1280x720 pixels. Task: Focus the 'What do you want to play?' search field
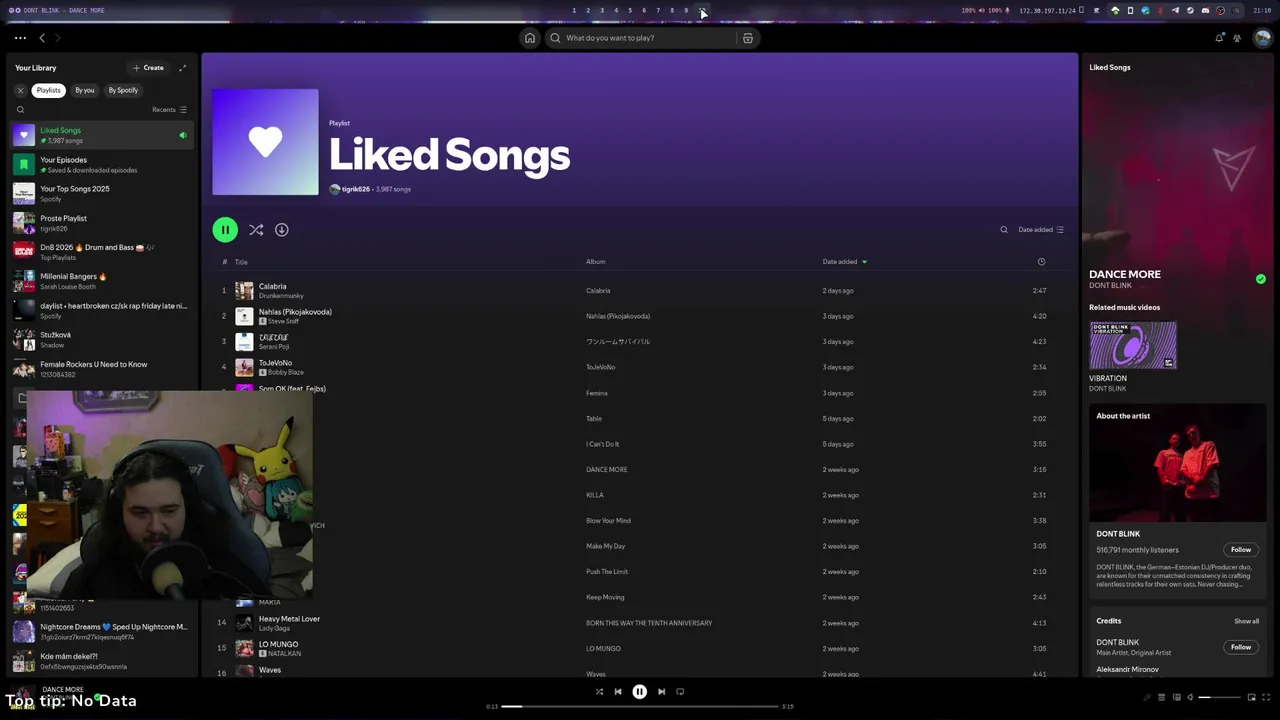point(640,38)
